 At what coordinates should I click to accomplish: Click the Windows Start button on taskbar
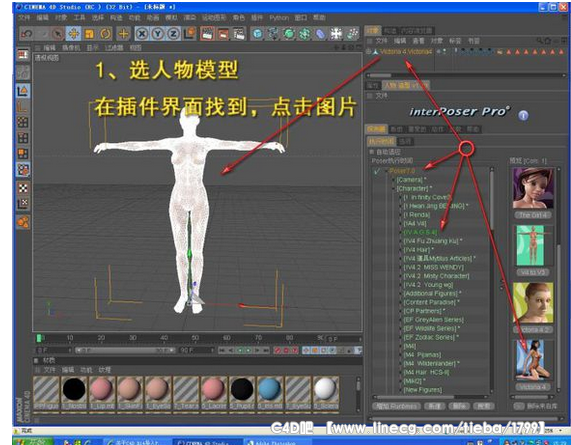[34, 442]
